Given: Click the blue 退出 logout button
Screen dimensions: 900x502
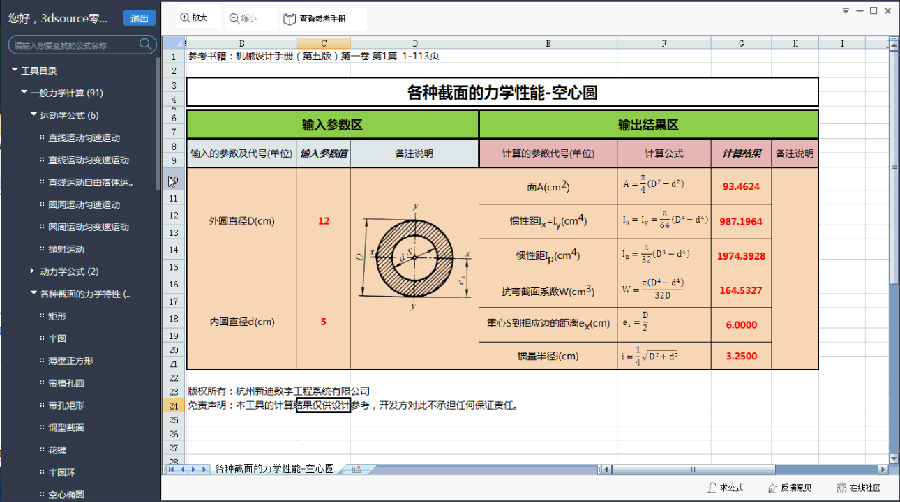Looking at the screenshot, I should (139, 18).
